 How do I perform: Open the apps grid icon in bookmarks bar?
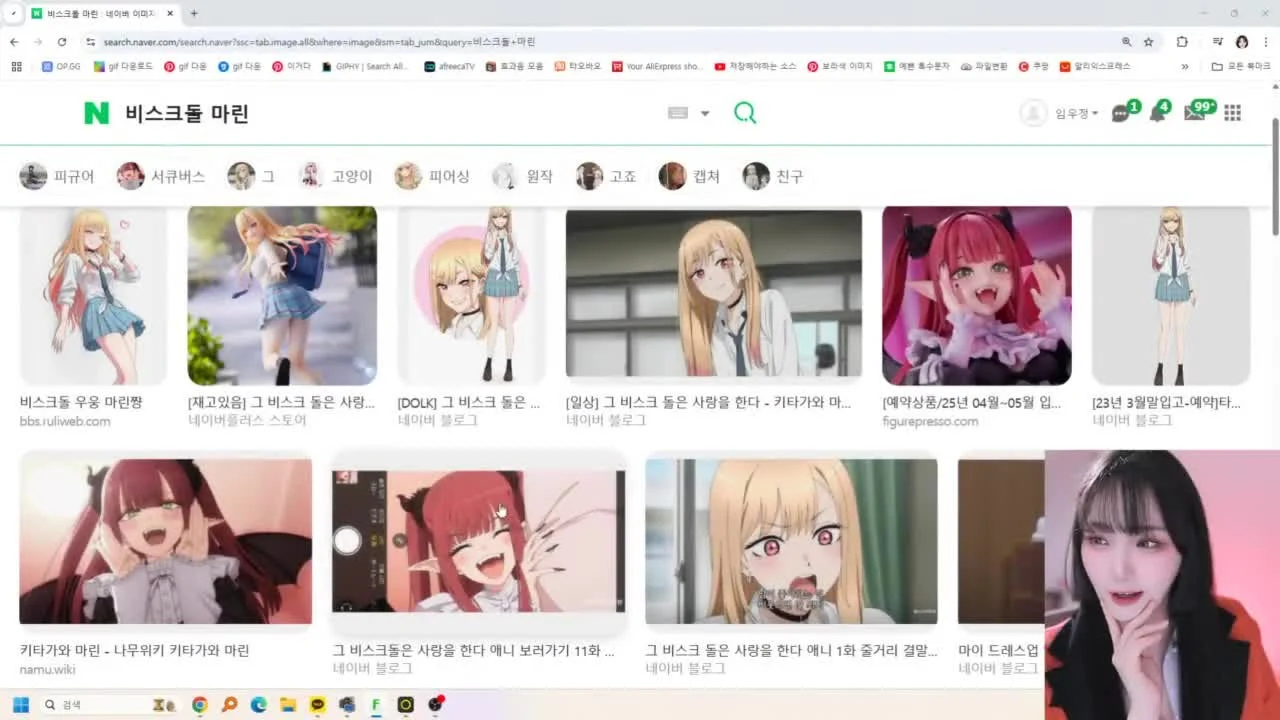coord(16,66)
